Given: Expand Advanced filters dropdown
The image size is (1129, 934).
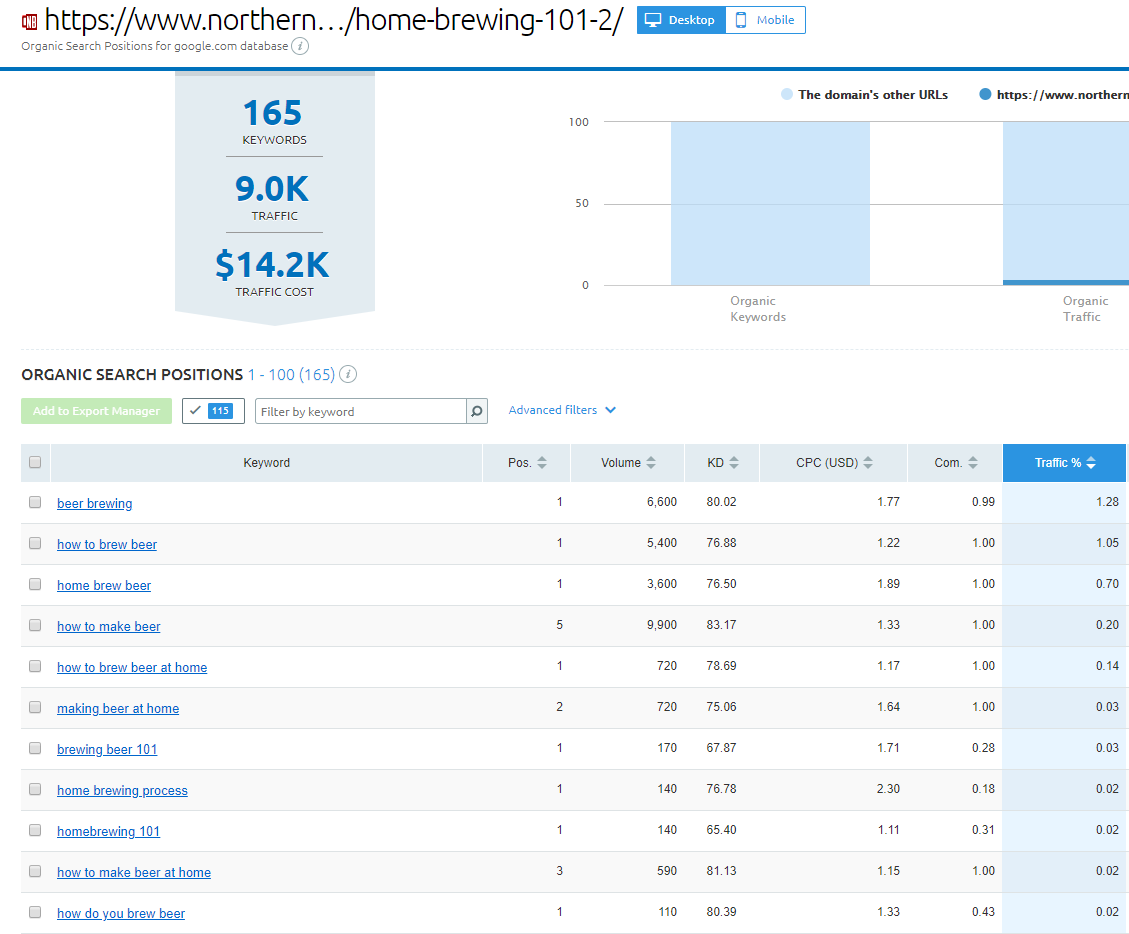Looking at the screenshot, I should point(562,410).
